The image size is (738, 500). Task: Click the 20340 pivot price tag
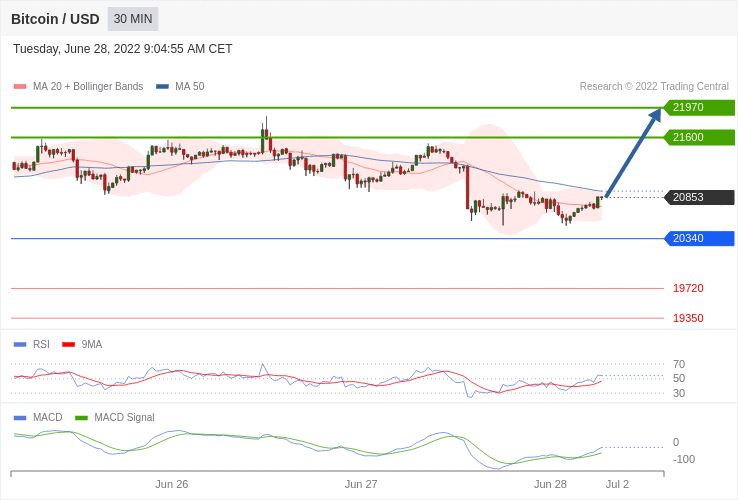coord(699,238)
